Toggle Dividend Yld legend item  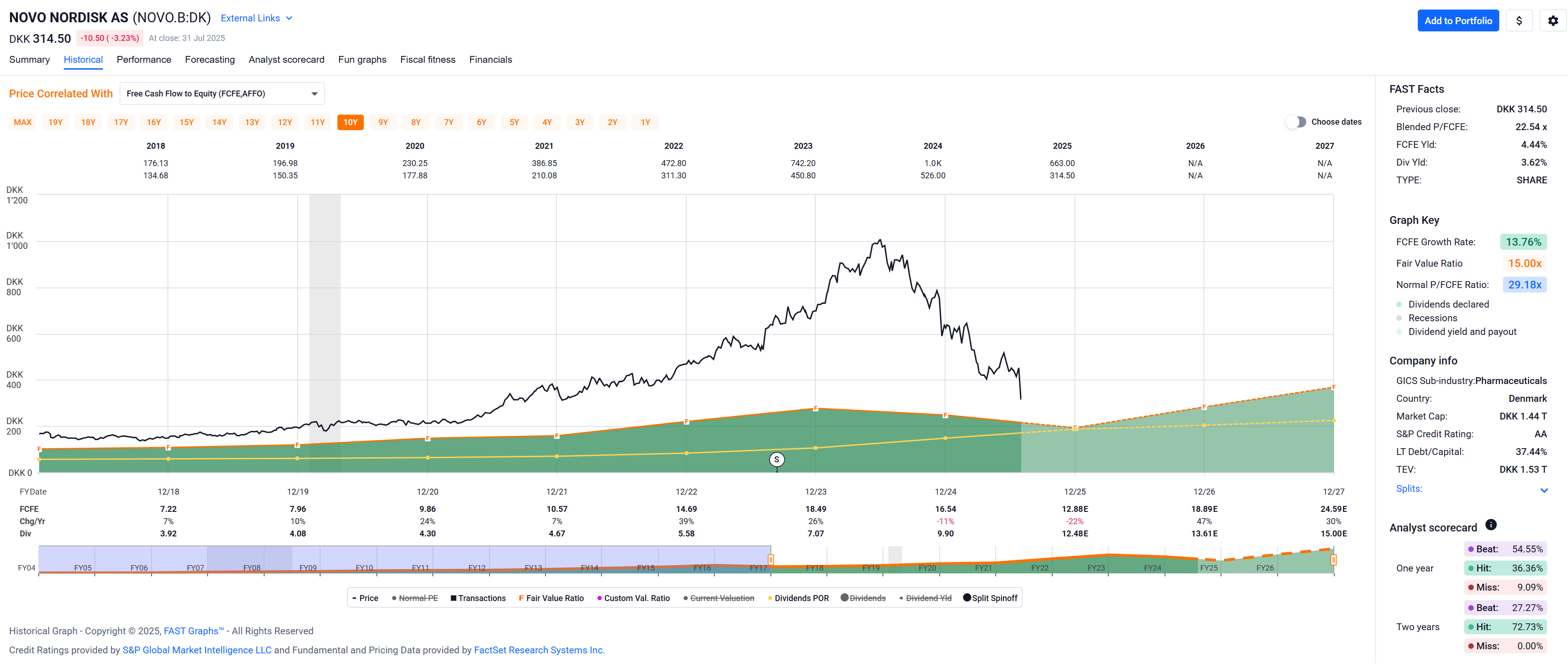(925, 598)
